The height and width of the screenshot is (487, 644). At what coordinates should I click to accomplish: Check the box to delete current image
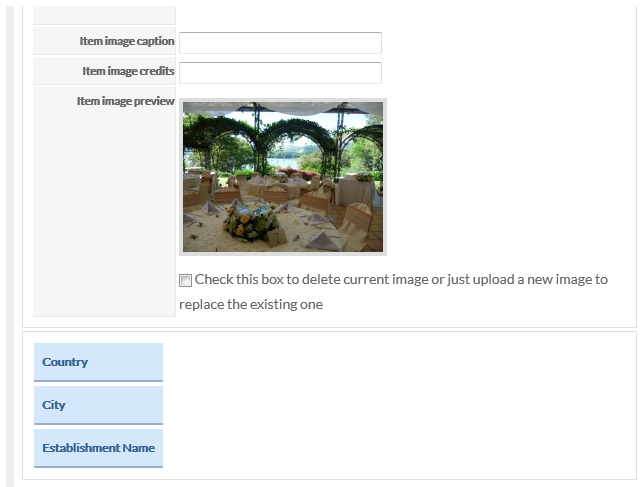185,280
